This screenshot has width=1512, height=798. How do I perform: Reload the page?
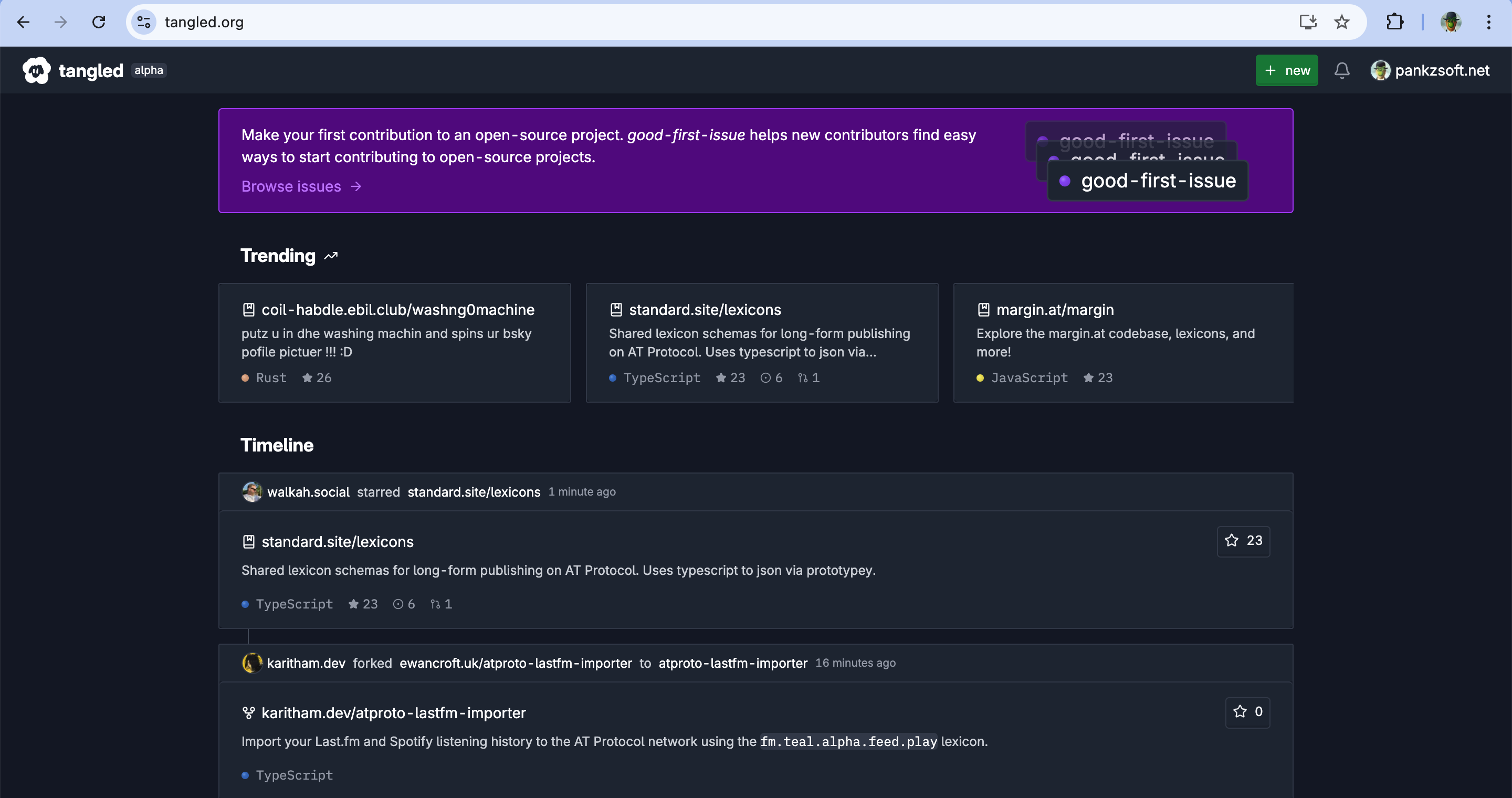[99, 22]
